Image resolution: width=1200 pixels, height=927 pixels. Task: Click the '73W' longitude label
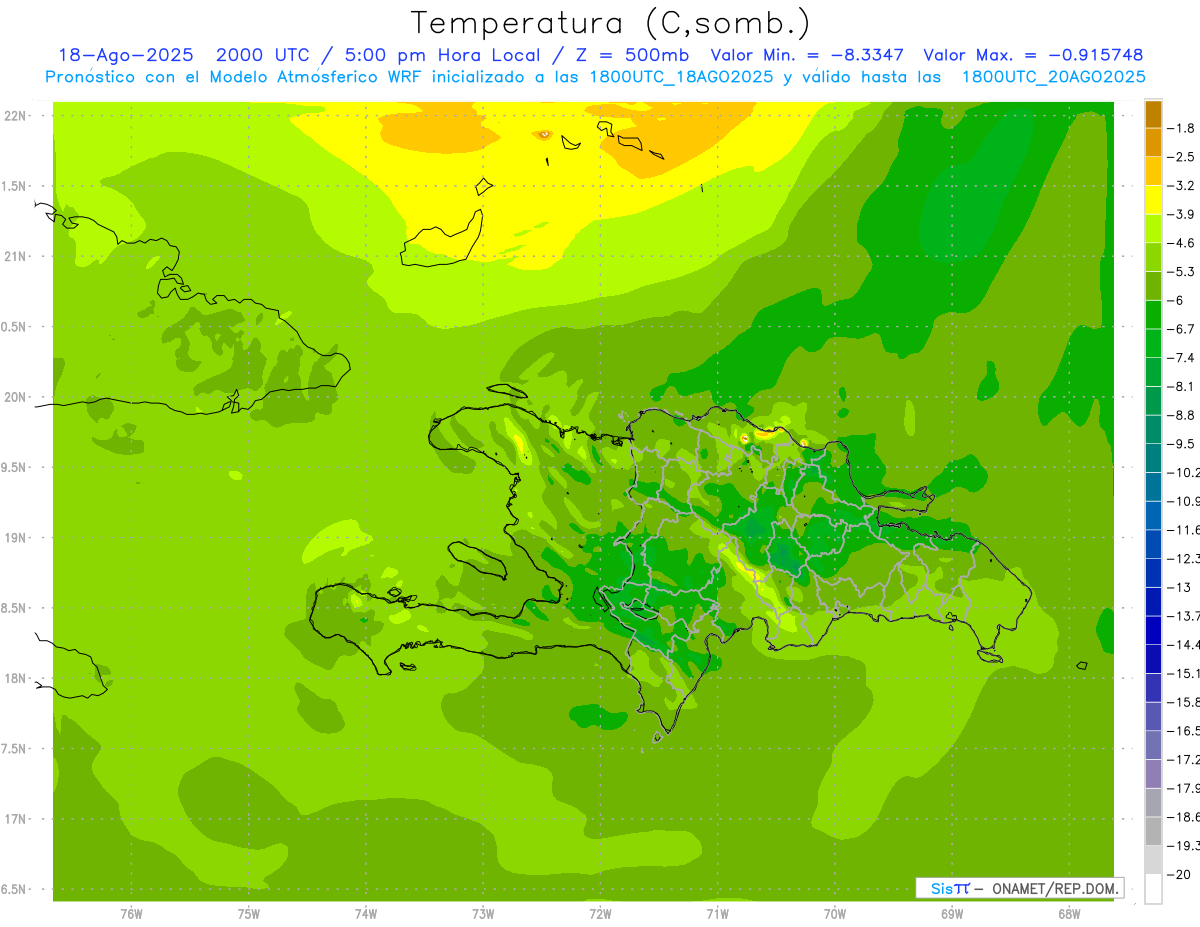483,914
